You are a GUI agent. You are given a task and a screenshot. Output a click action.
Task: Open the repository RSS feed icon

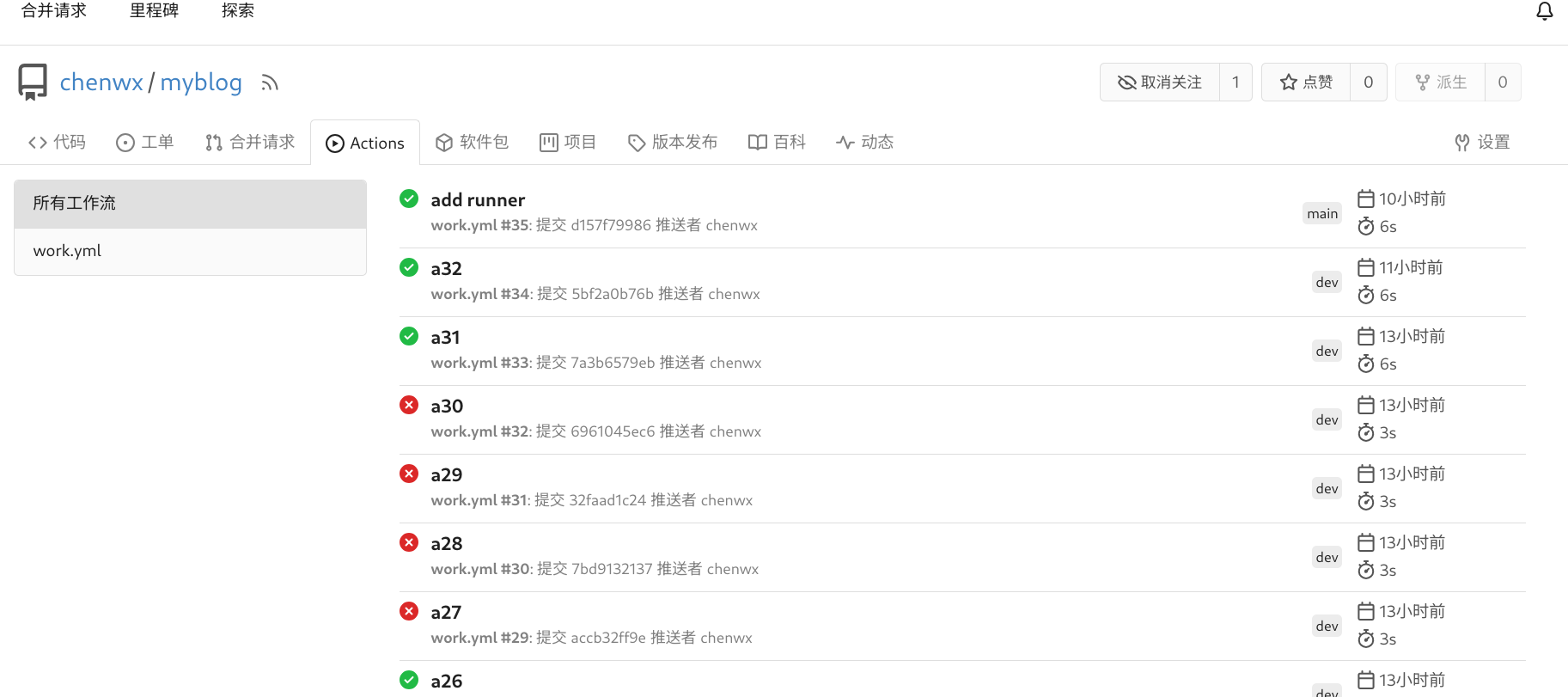click(x=270, y=83)
